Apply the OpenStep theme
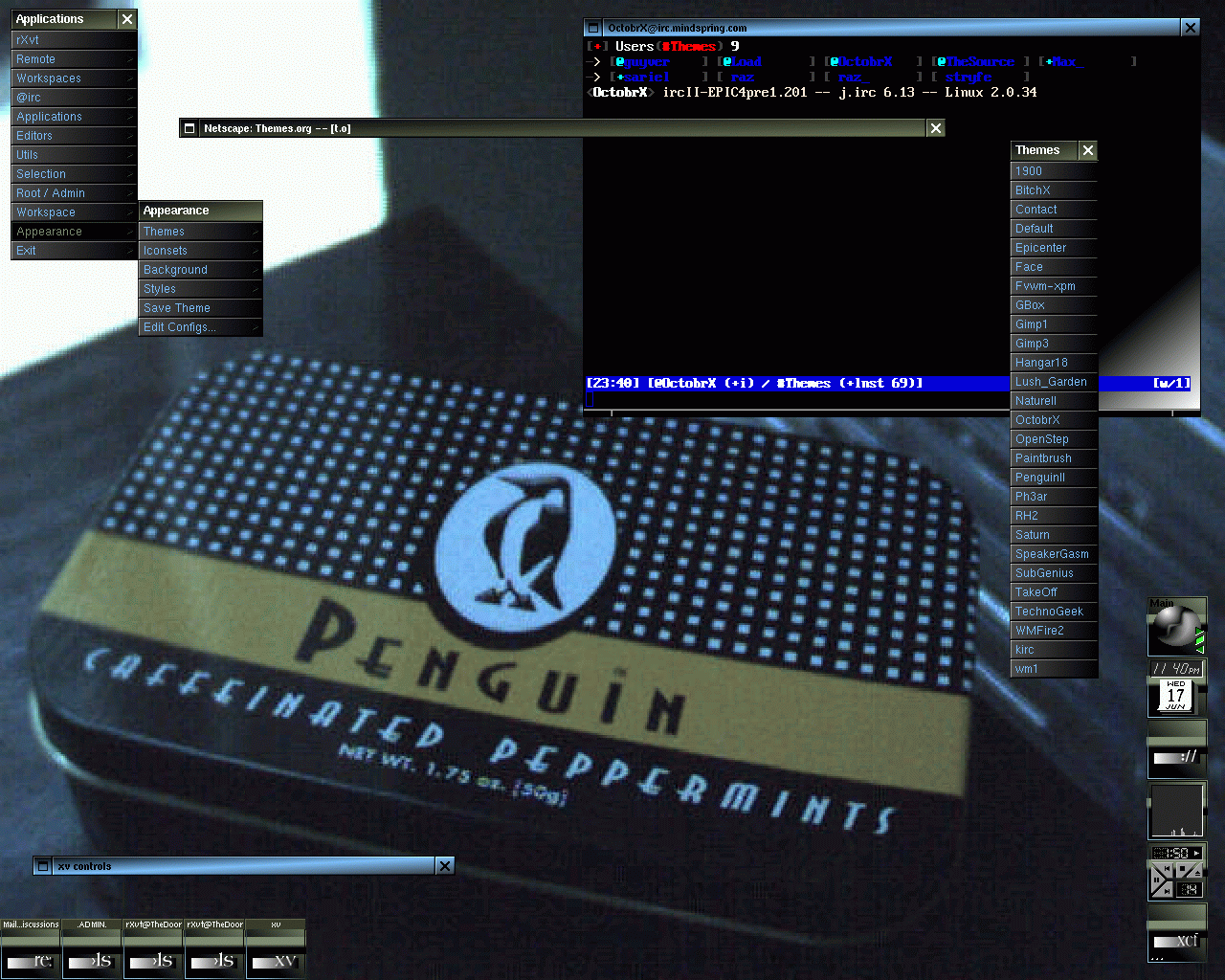 (1054, 439)
